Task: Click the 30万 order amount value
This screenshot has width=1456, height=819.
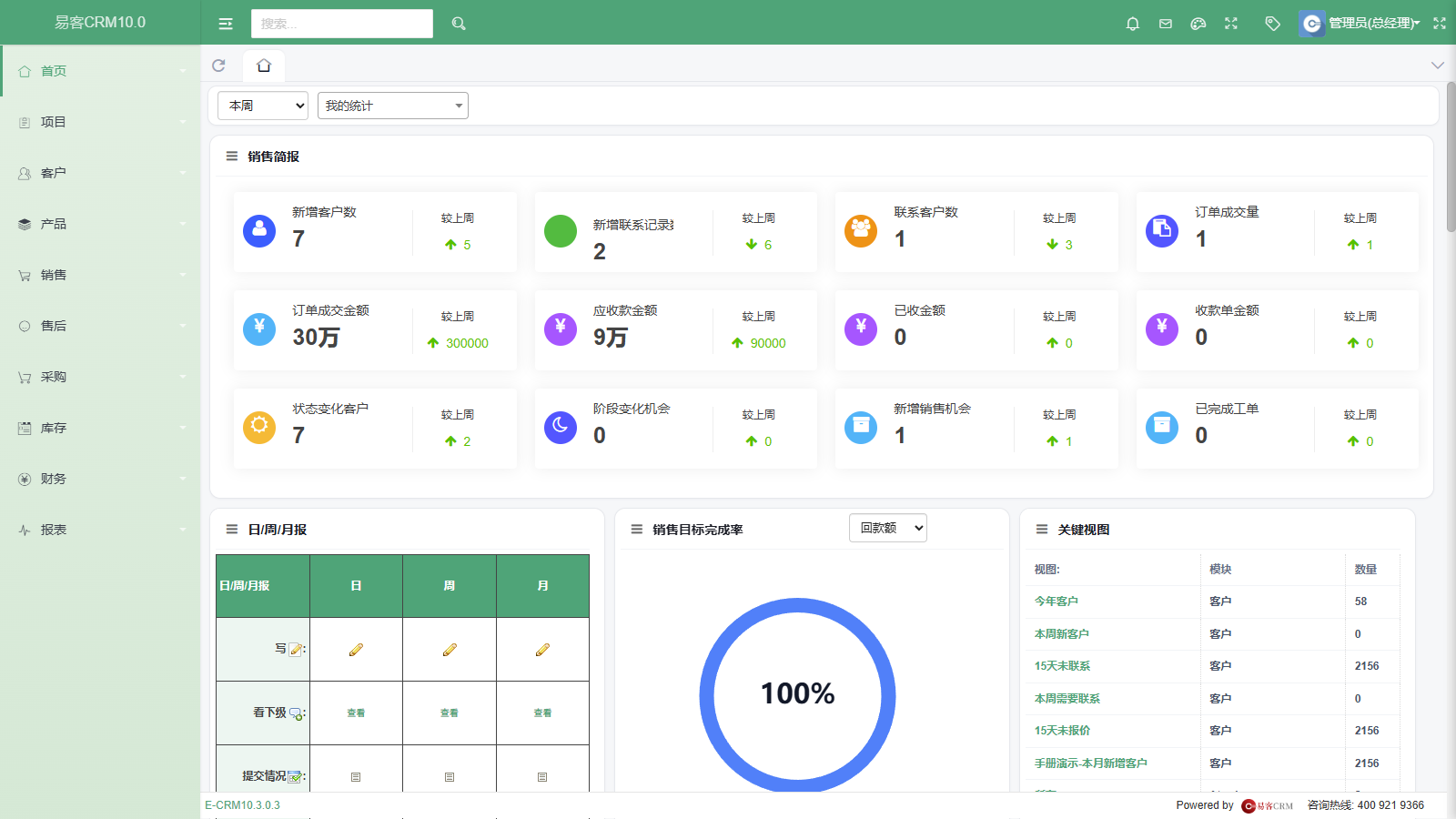Action: [x=316, y=338]
